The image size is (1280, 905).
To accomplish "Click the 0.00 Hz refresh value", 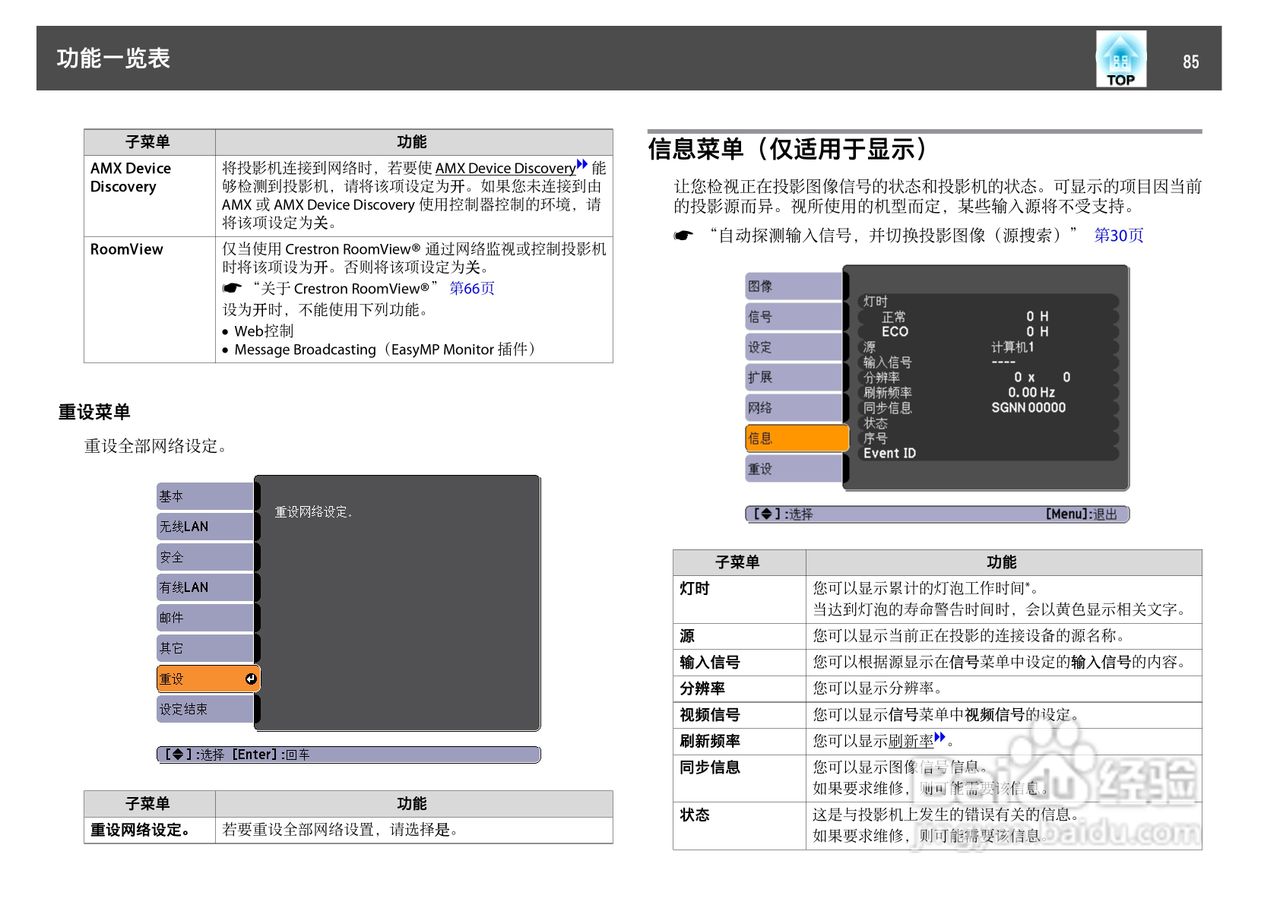I will pyautogui.click(x=1032, y=392).
